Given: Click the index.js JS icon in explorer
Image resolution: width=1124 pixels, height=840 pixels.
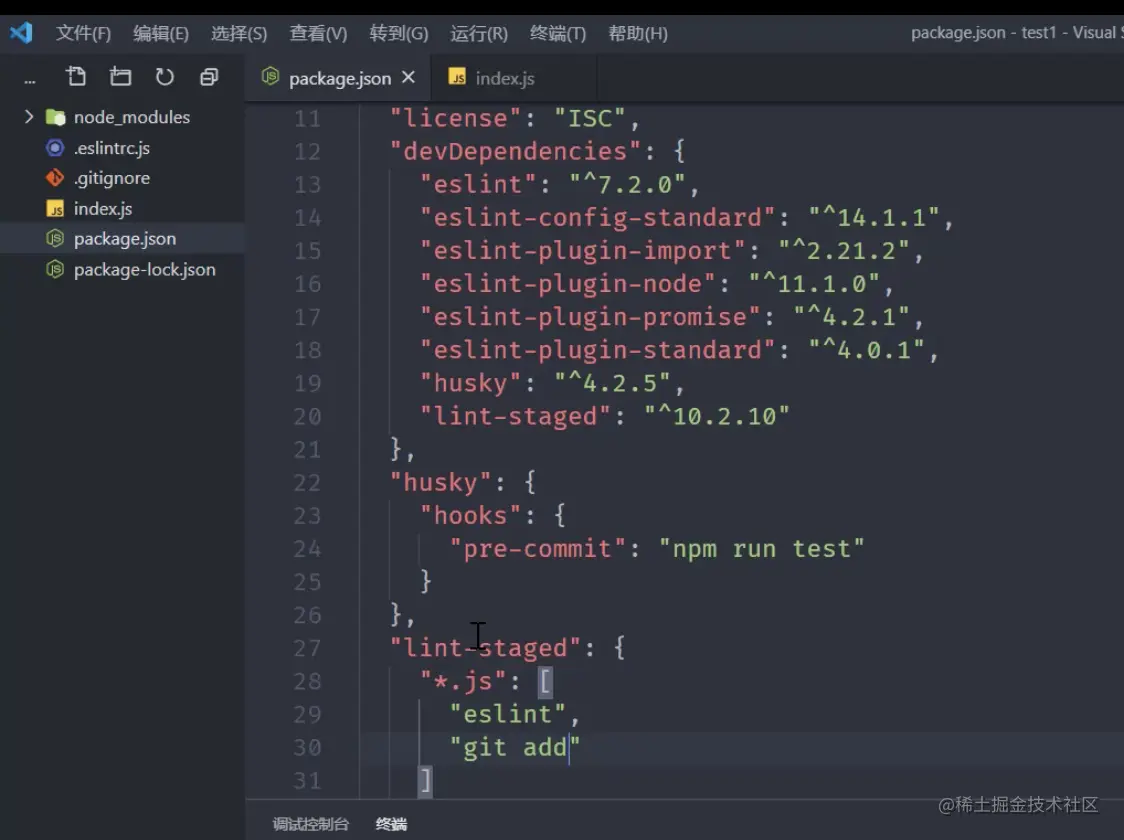Looking at the screenshot, I should [x=55, y=209].
